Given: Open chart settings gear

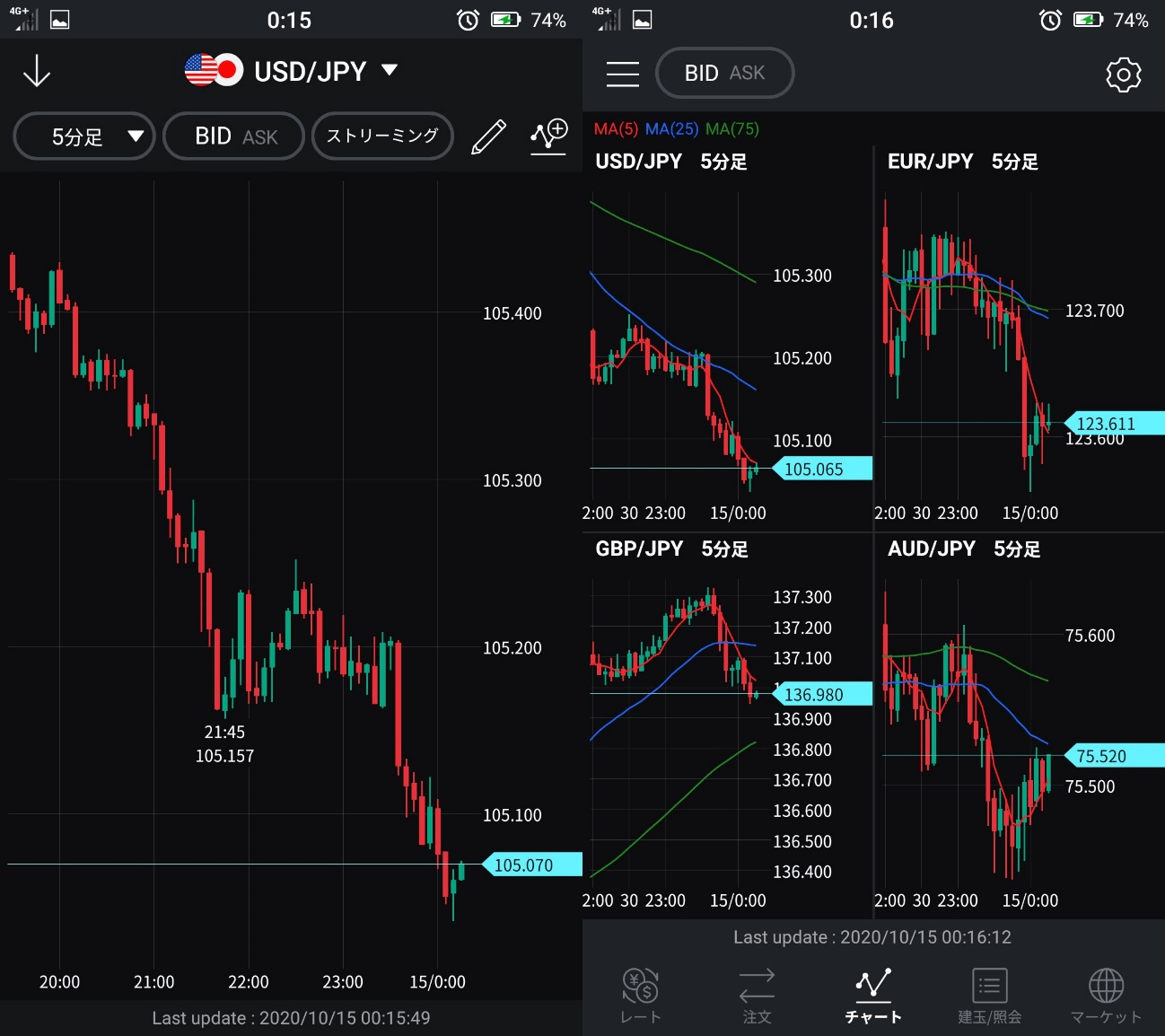Looking at the screenshot, I should [x=1123, y=75].
